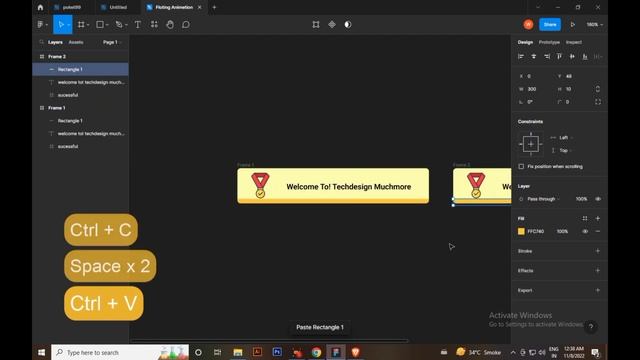The width and height of the screenshot is (640, 360).
Task: Open the Figma main menu icon
Action: (40, 24)
